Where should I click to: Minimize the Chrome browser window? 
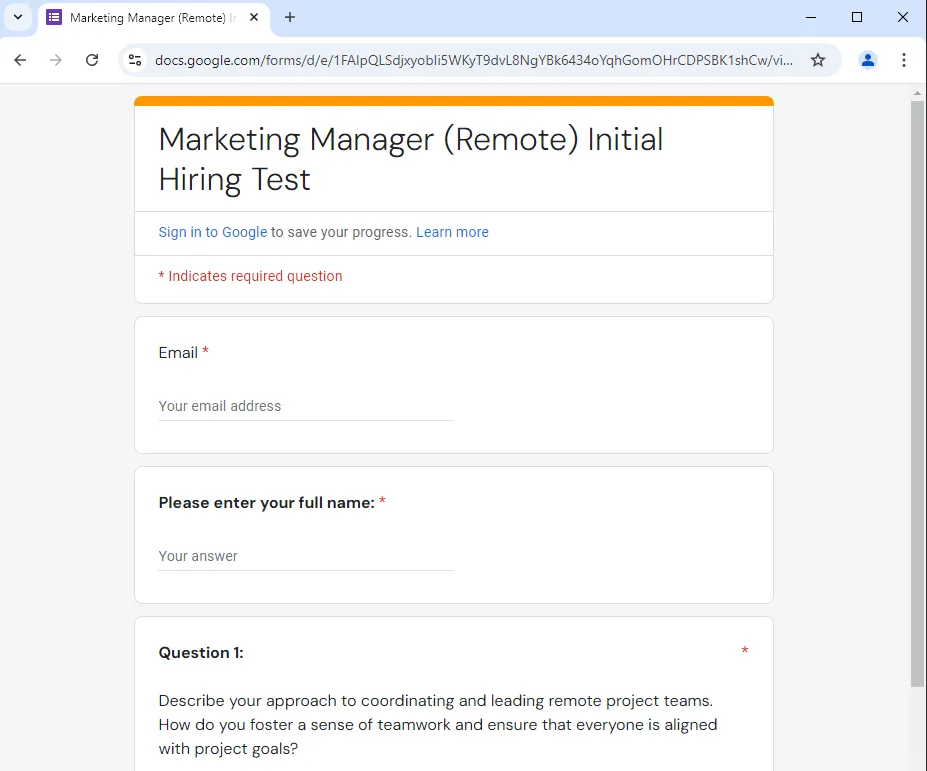point(811,17)
